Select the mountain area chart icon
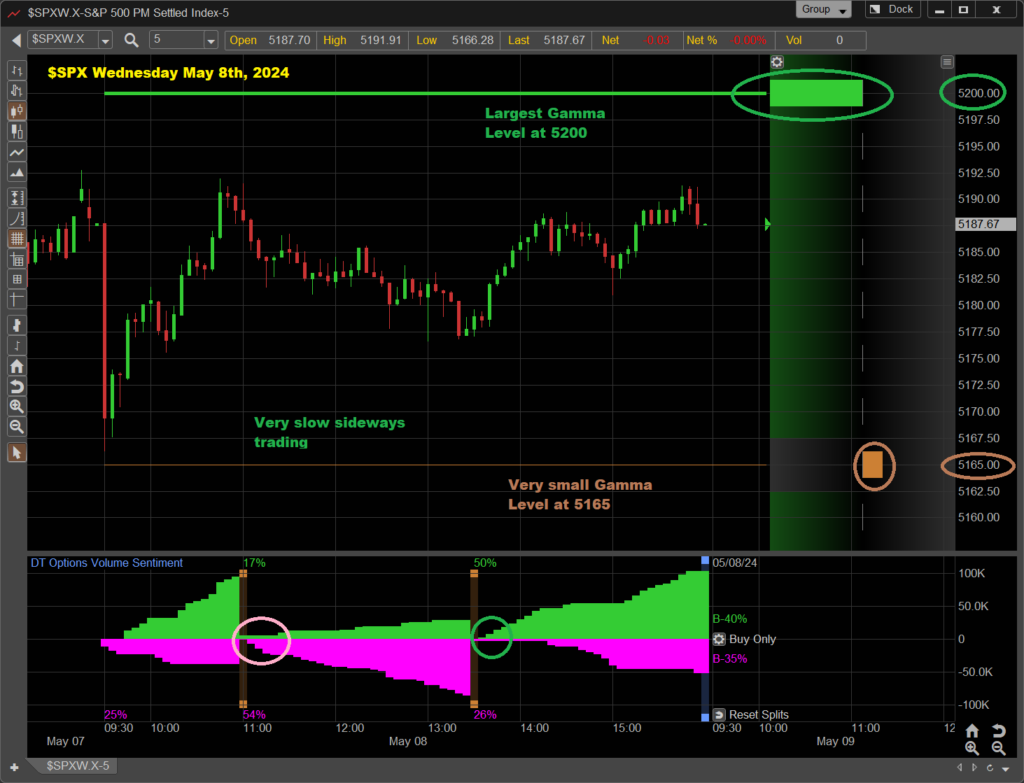1024x783 pixels. point(16,174)
